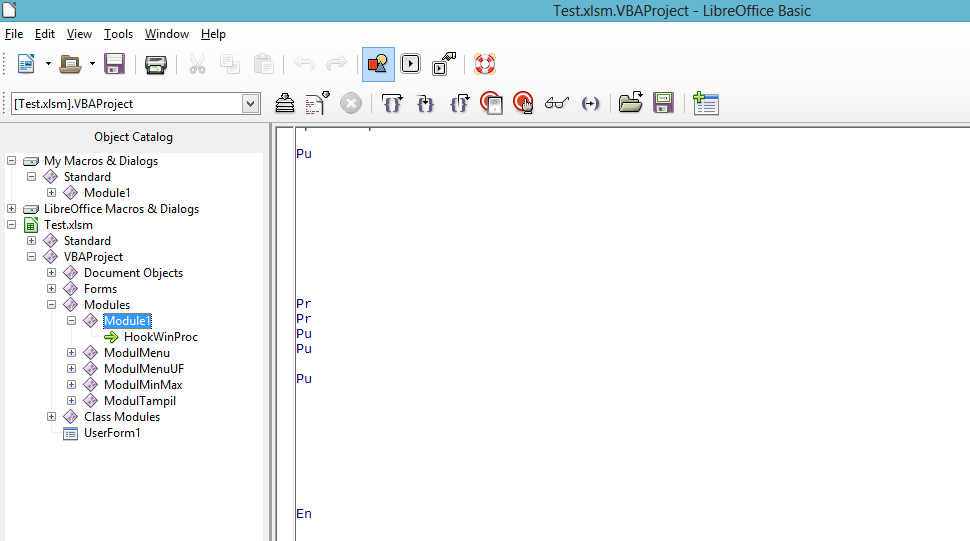Open the New document dropdown arrow
Screen dimensions: 970x541
48,64
